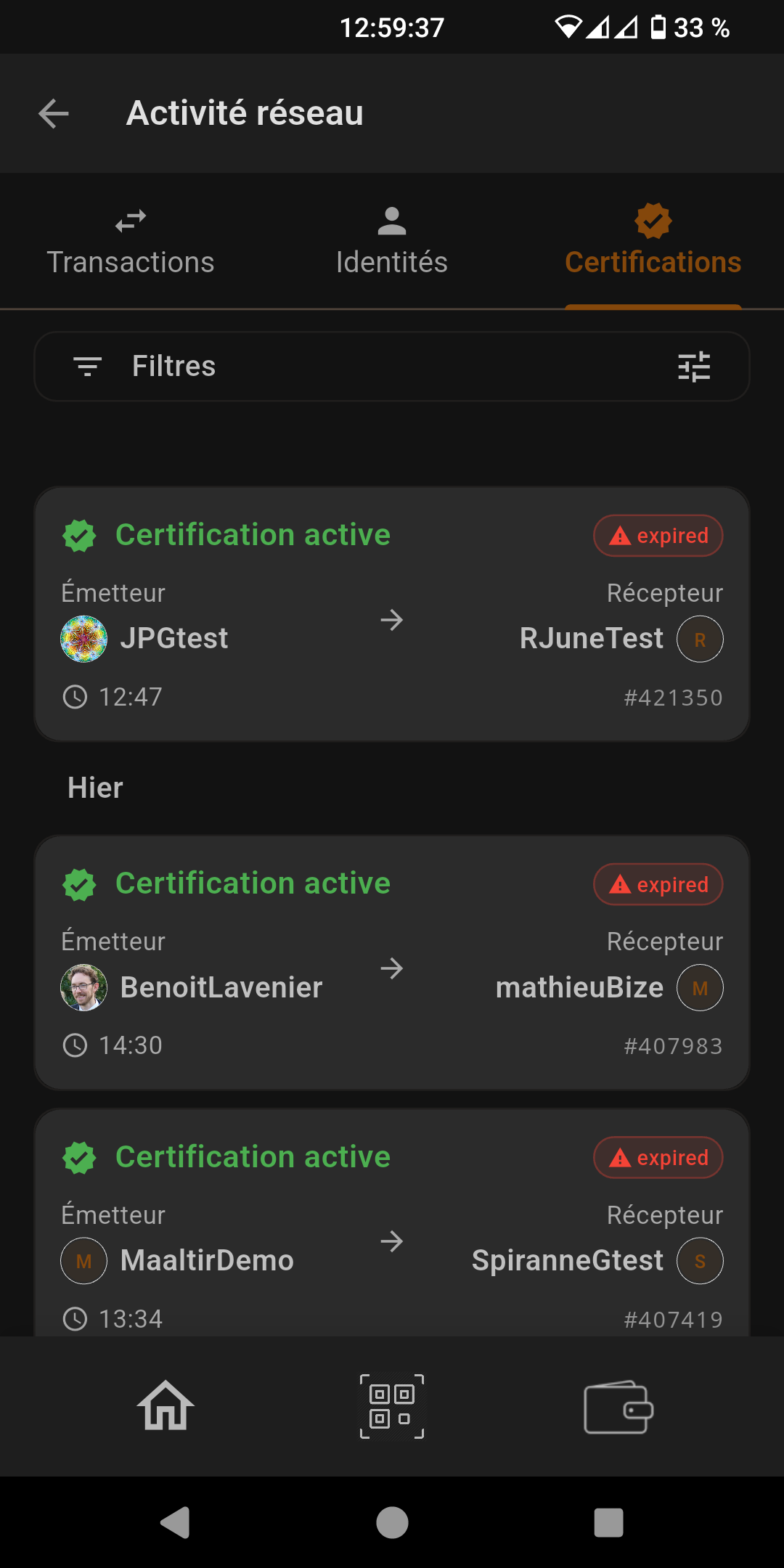Image resolution: width=784 pixels, height=1568 pixels.
Task: Tap the expired badge on JPGtest card
Action: click(x=658, y=536)
